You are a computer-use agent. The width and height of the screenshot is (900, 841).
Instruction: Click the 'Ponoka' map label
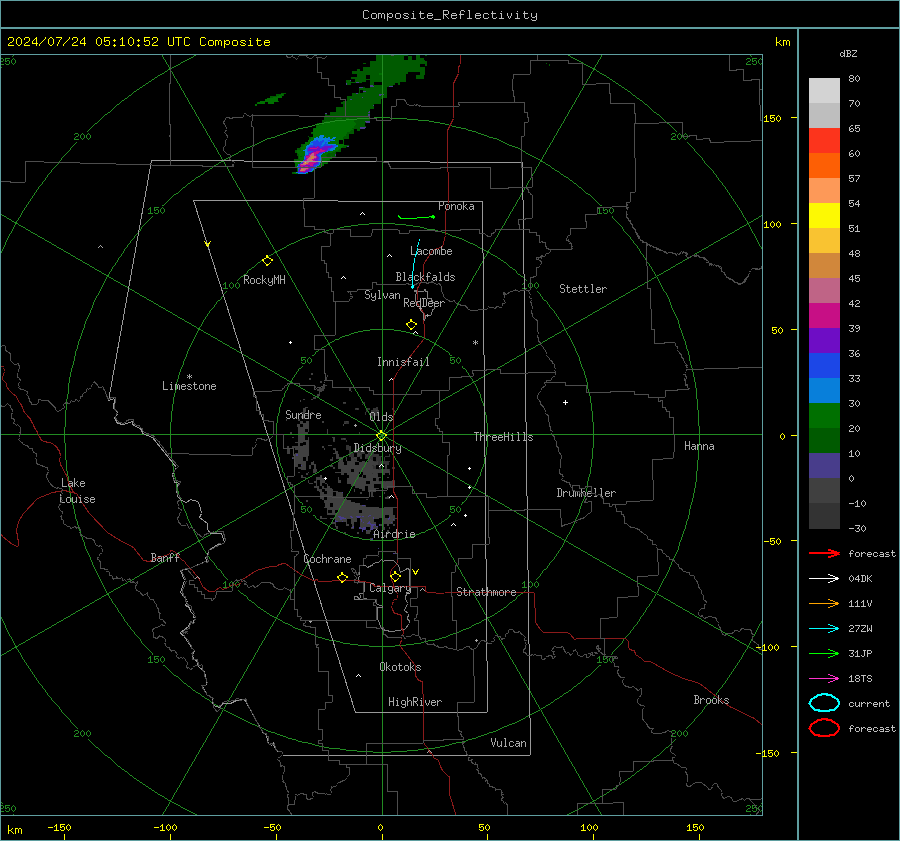point(456,206)
